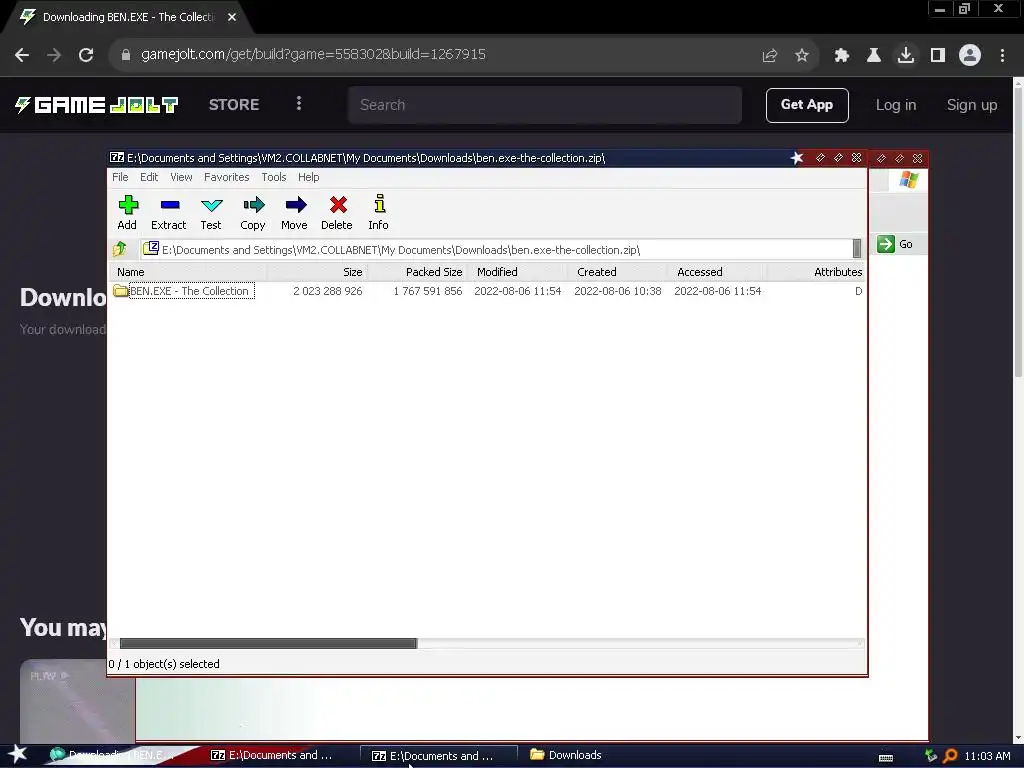
Task: Open the Help menu
Action: point(308,177)
